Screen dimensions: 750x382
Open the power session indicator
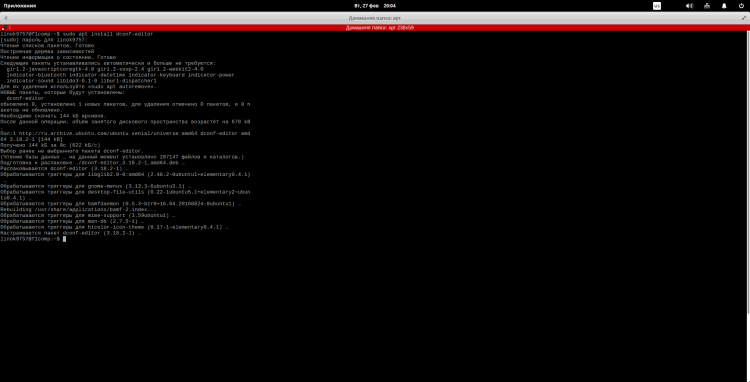pyautogui.click(x=741, y=6)
